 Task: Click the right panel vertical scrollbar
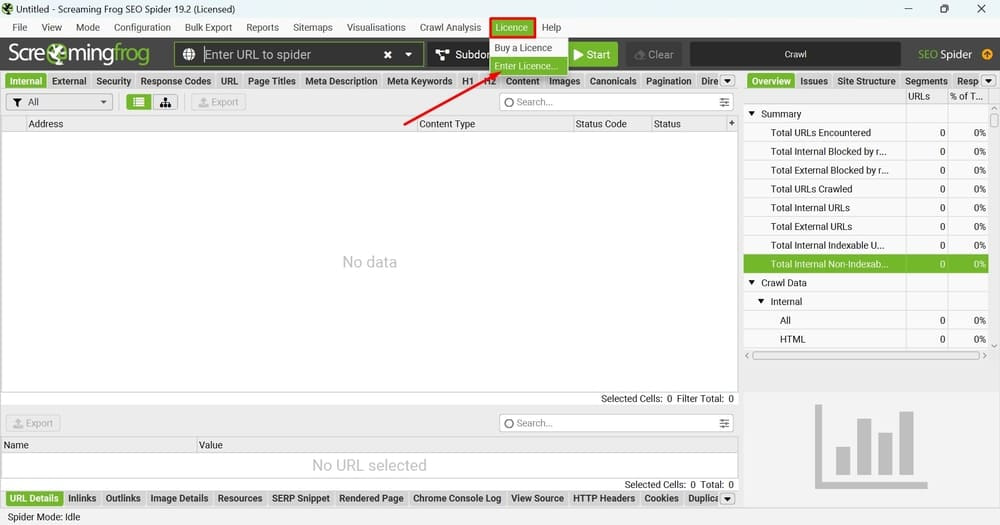click(994, 119)
